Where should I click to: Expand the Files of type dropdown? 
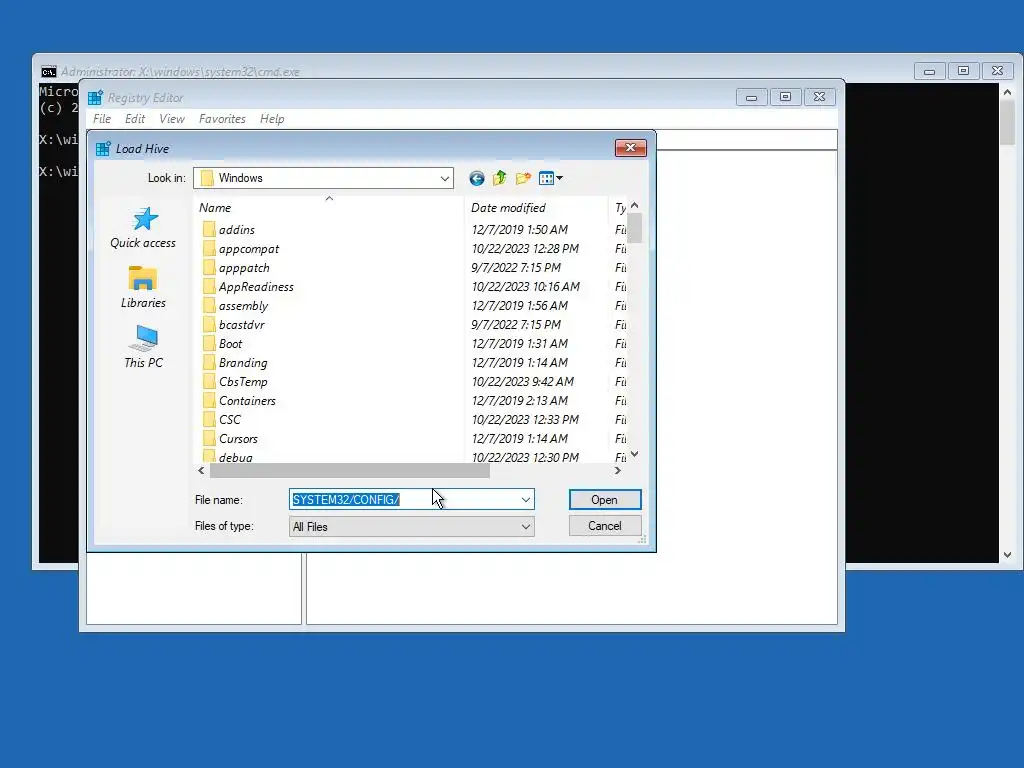coord(526,526)
